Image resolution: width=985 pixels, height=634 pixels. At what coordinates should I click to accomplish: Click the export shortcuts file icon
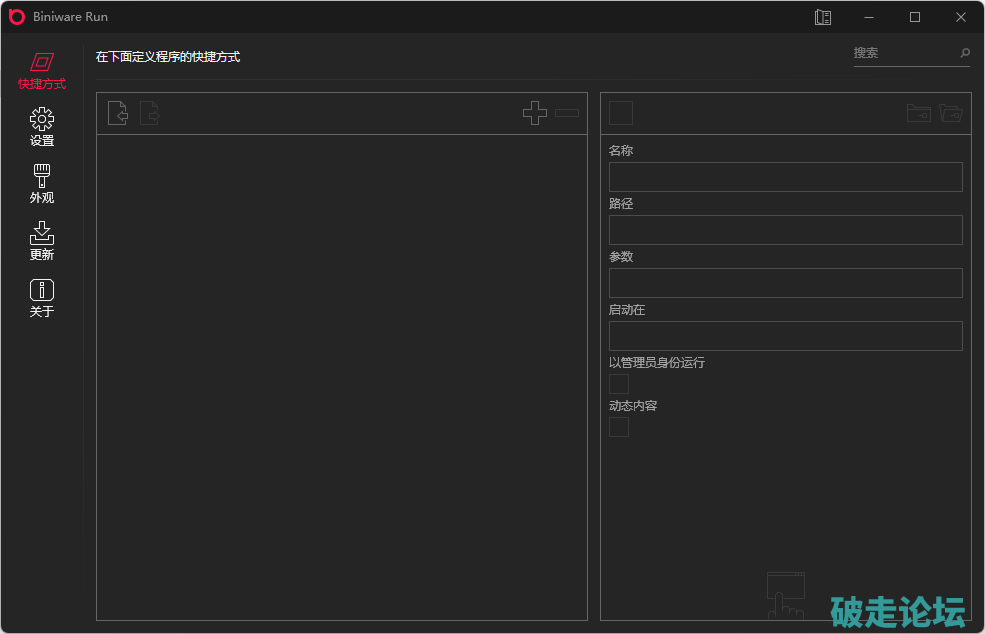pyautogui.click(x=150, y=113)
